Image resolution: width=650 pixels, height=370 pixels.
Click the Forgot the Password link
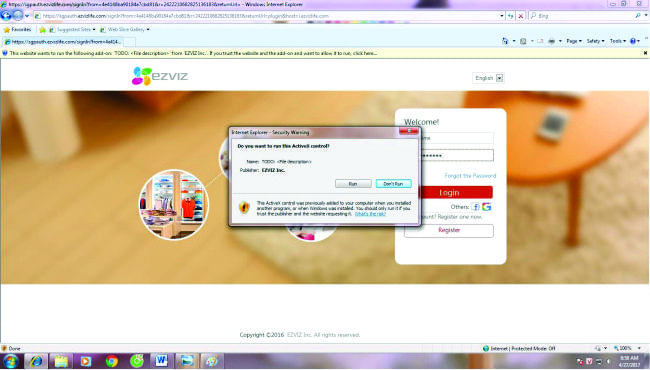click(x=470, y=176)
